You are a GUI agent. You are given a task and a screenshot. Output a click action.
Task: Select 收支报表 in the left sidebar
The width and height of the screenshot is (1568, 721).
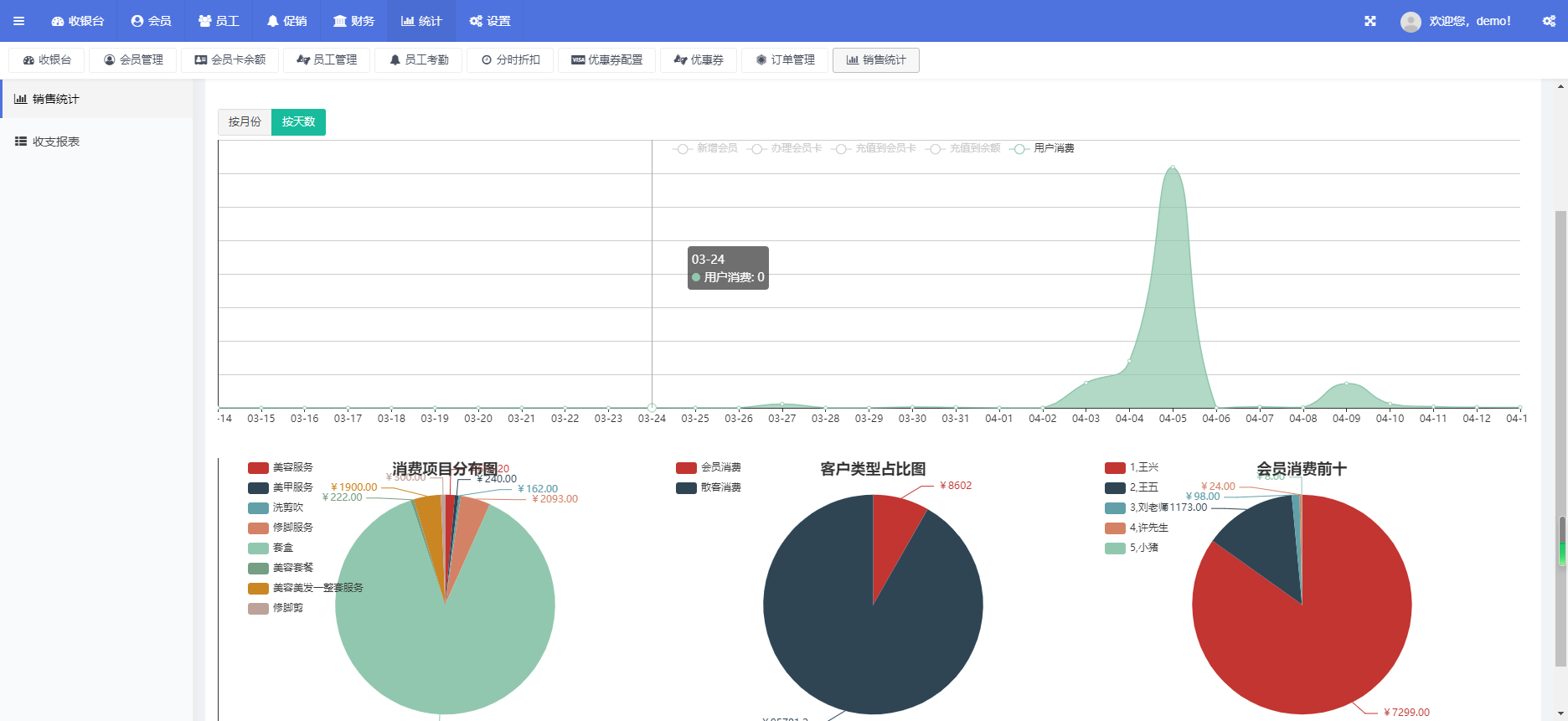pos(96,142)
